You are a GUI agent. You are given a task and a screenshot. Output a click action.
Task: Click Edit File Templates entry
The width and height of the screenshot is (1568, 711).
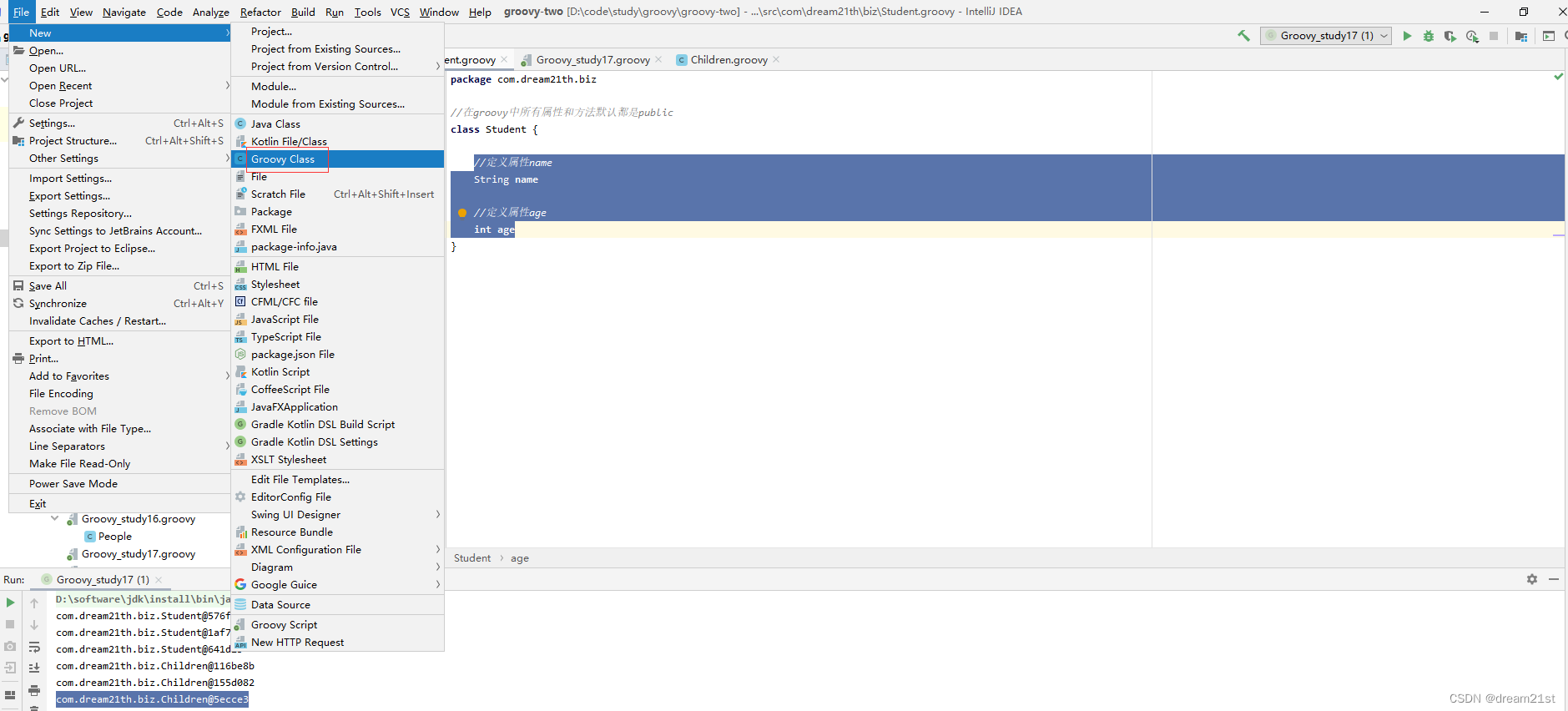[337, 479]
